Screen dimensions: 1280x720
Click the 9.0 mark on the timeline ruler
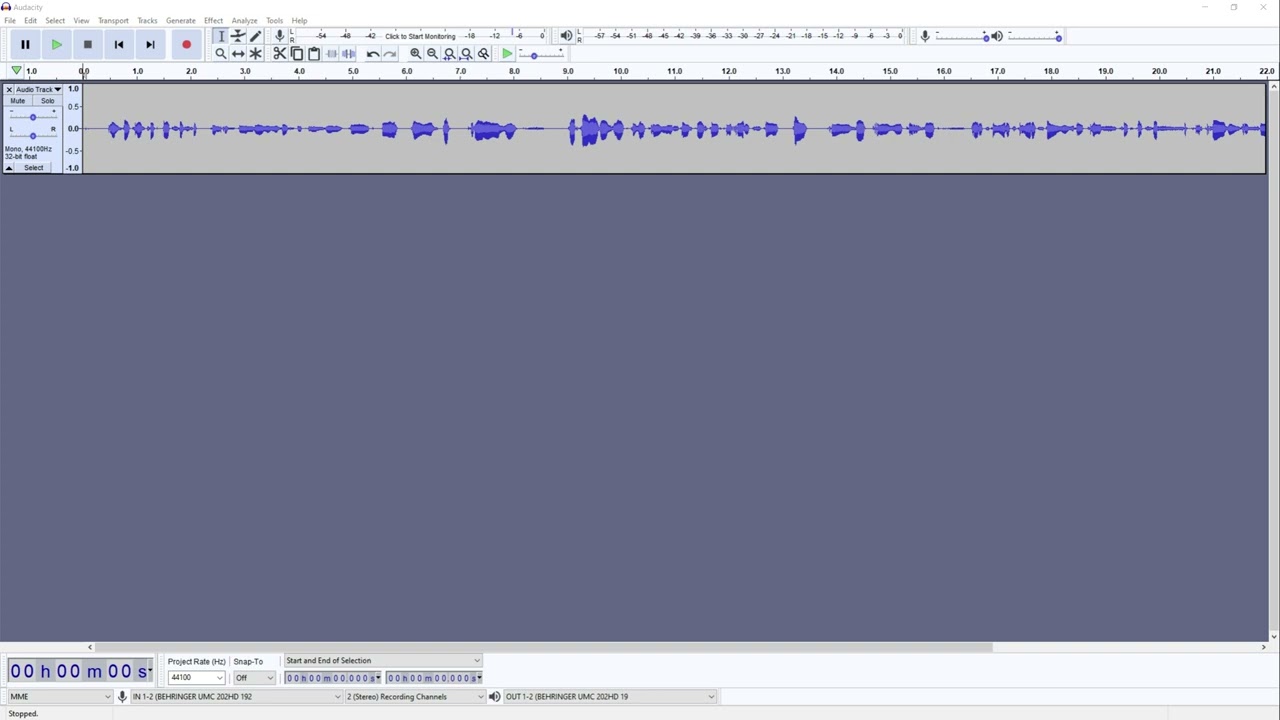click(x=567, y=71)
